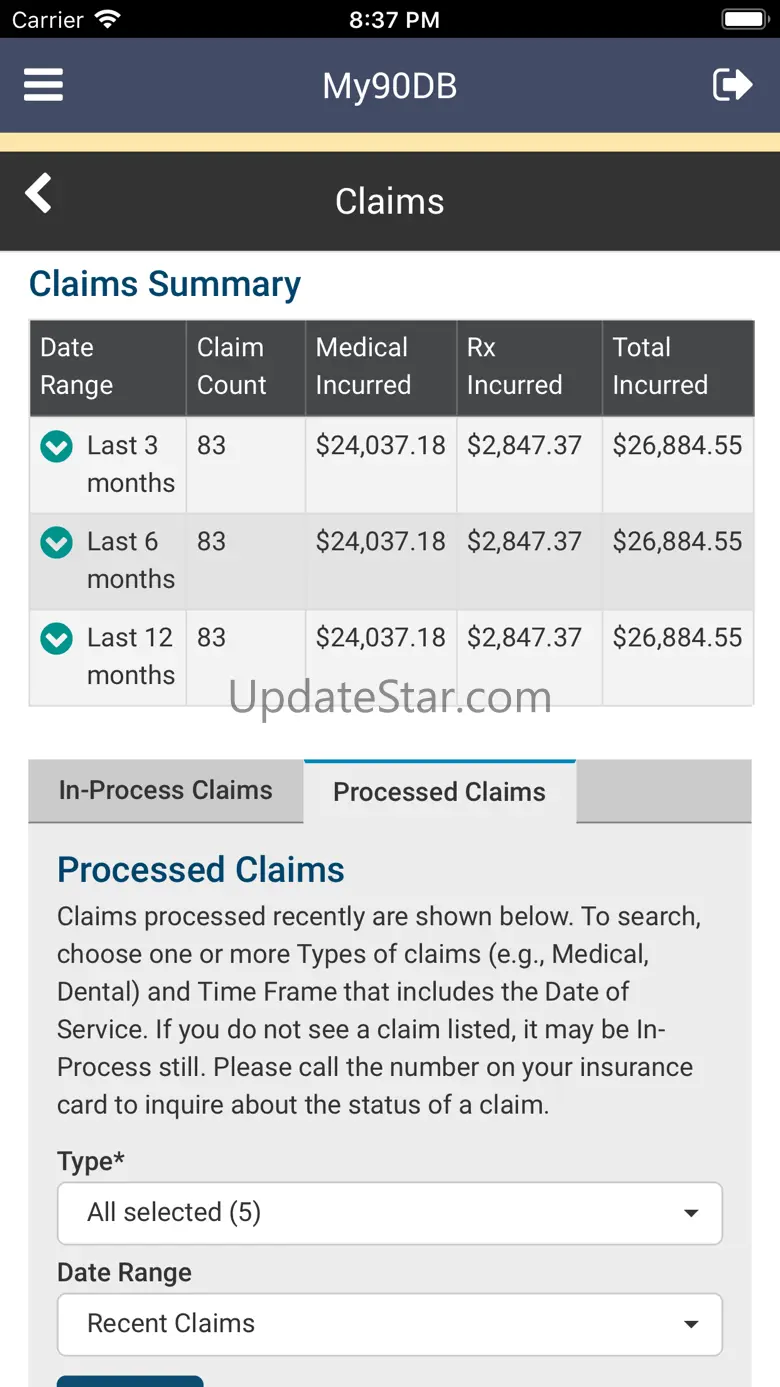Tap the battery indicator in status bar

743,20
